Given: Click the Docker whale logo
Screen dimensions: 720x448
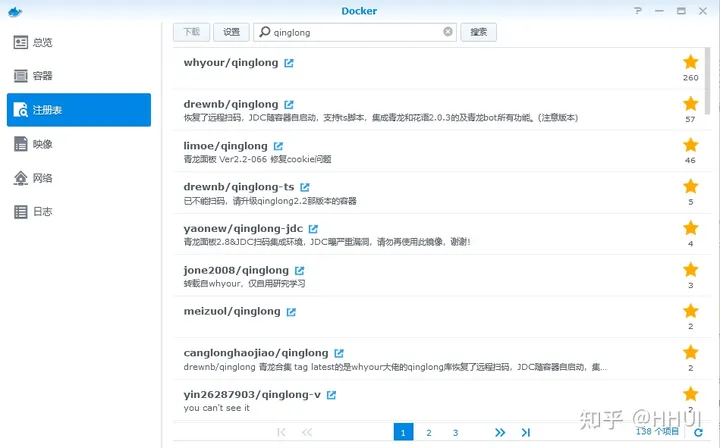Looking at the screenshot, I should (x=15, y=11).
